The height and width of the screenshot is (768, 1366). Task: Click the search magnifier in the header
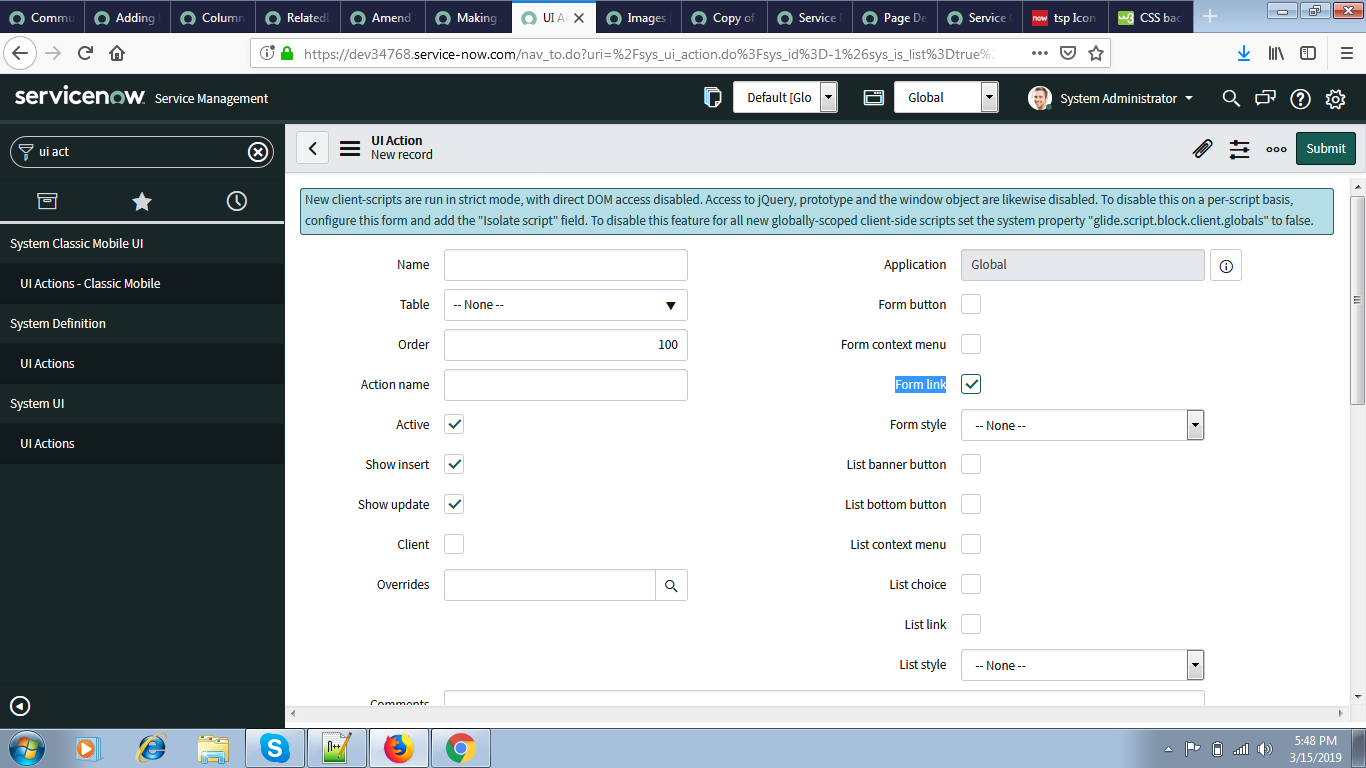1230,98
